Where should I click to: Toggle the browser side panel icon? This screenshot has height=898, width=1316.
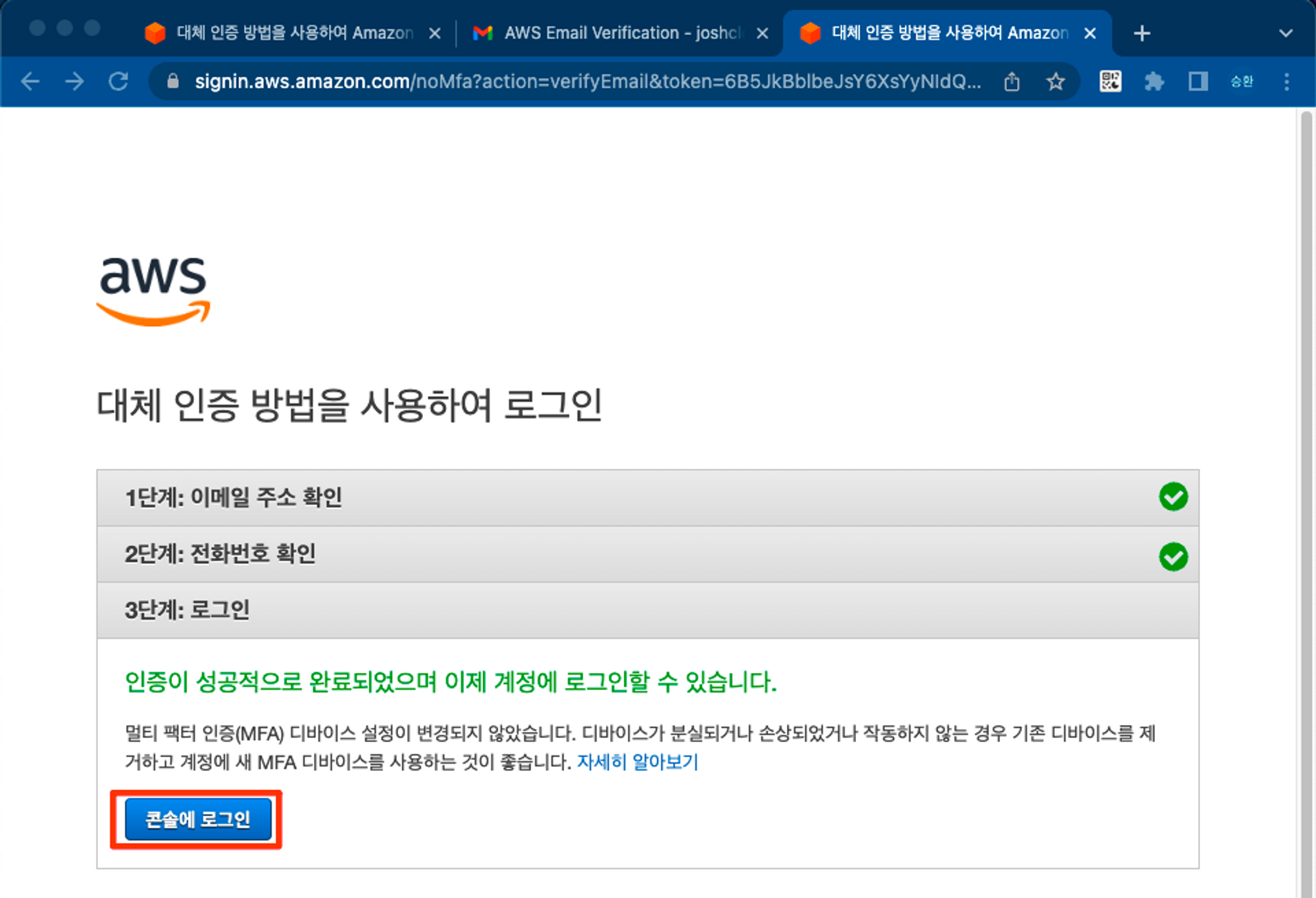[1198, 82]
